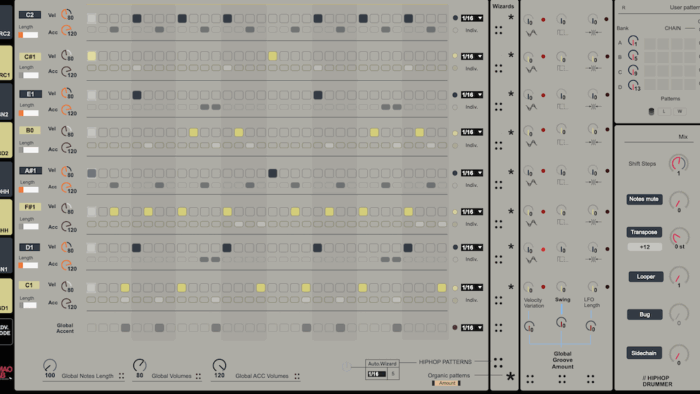Adjust the C2 Length slider
700x394 pixels.
pyautogui.click(x=29, y=35)
